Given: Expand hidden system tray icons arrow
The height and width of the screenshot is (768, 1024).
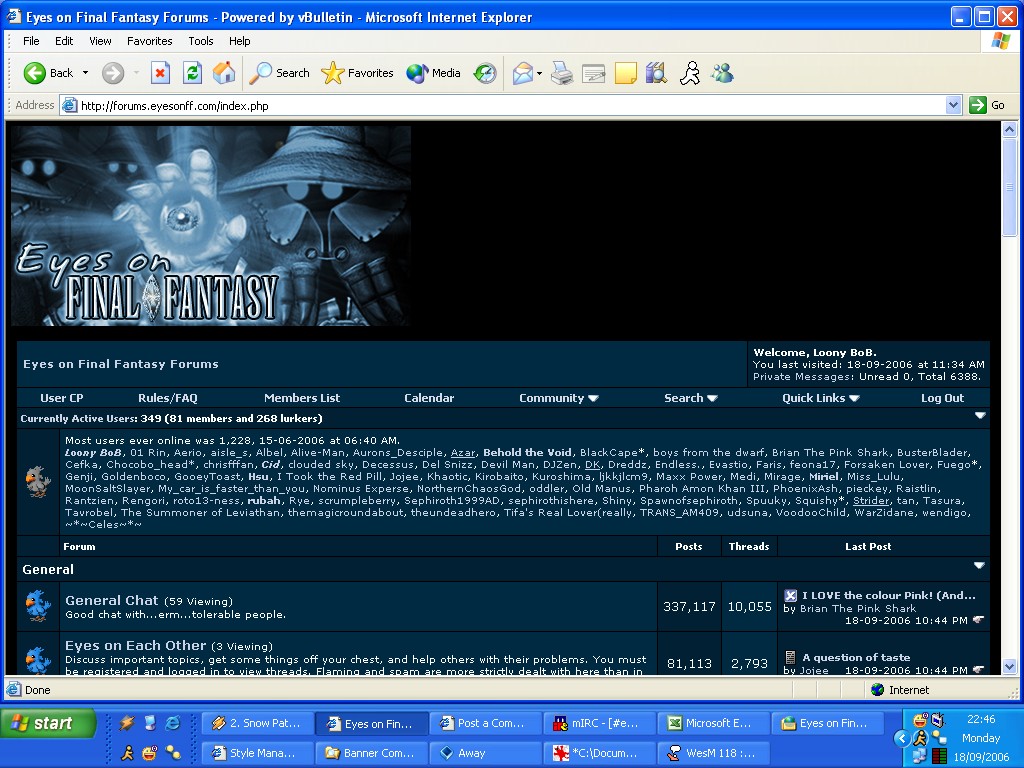Looking at the screenshot, I should click(902, 739).
